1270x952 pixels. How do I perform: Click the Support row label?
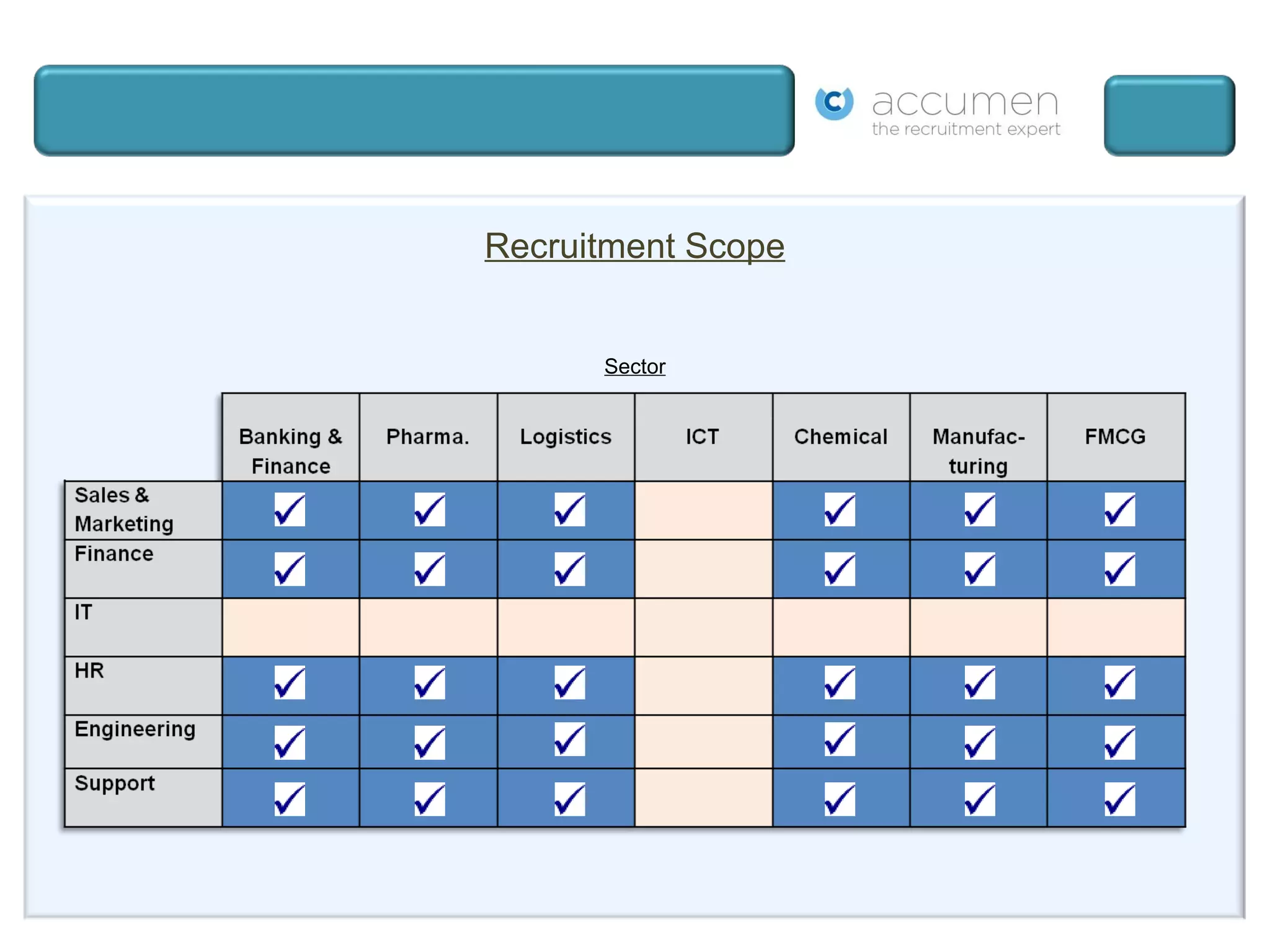[x=143, y=798]
